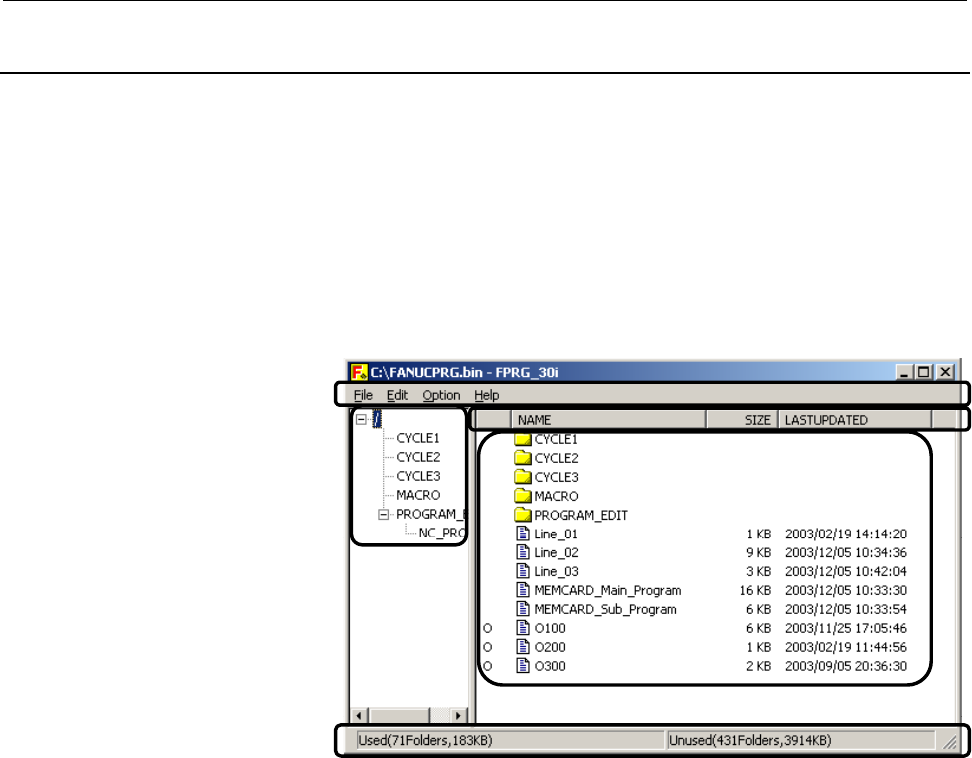Viewport: 972px width, 758px height.
Task: Click the window resize grip icon
Action: (950, 741)
